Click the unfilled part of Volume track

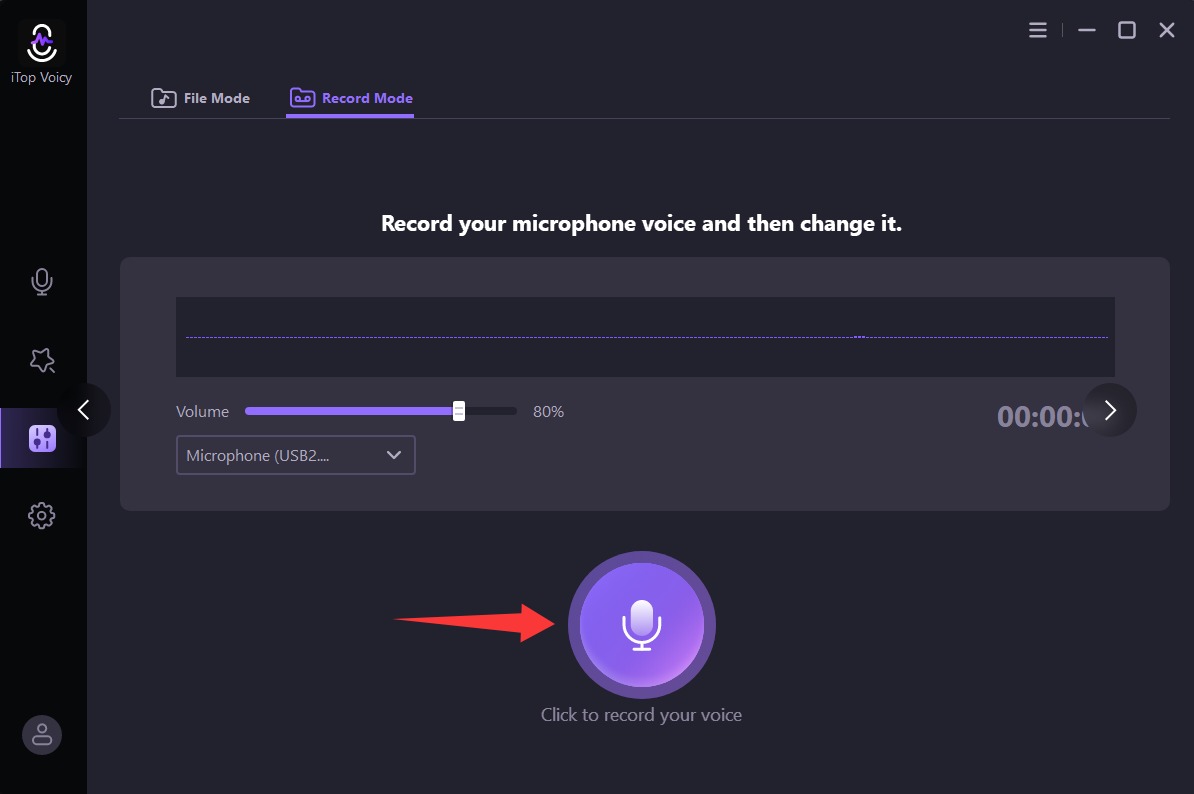[x=491, y=411]
